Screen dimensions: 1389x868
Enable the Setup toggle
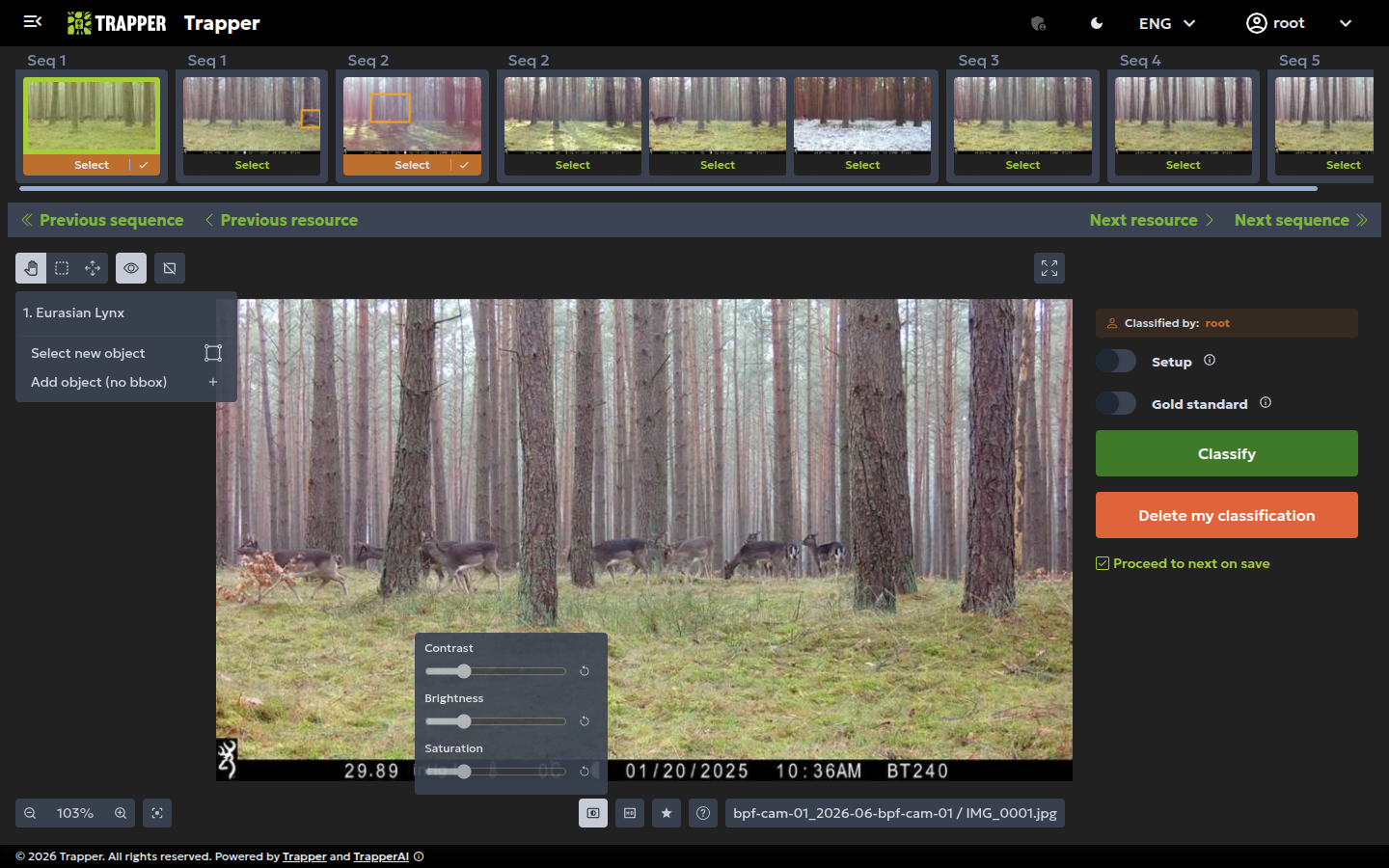coord(1116,362)
